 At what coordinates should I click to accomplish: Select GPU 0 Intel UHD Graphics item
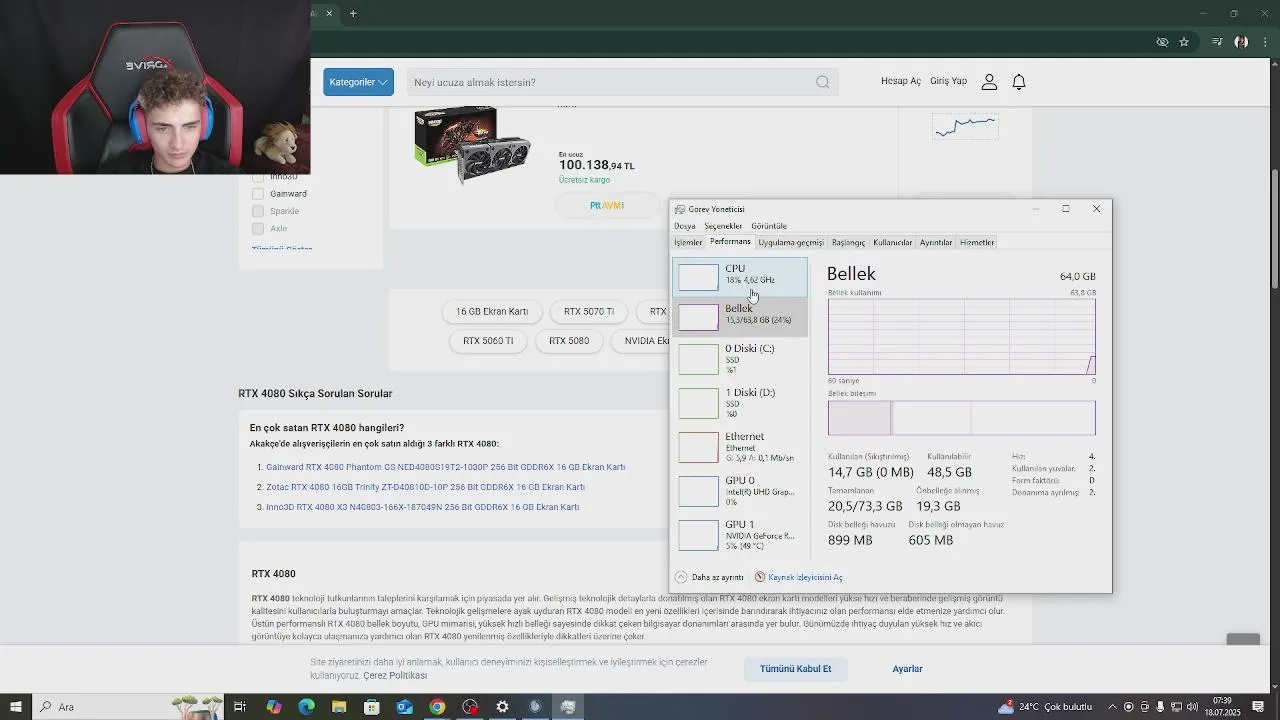tap(740, 491)
